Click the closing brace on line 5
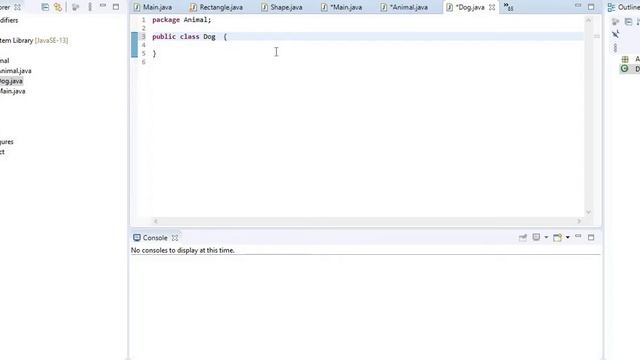Image resolution: width=640 pixels, height=360 pixels. pyautogui.click(x=154, y=53)
